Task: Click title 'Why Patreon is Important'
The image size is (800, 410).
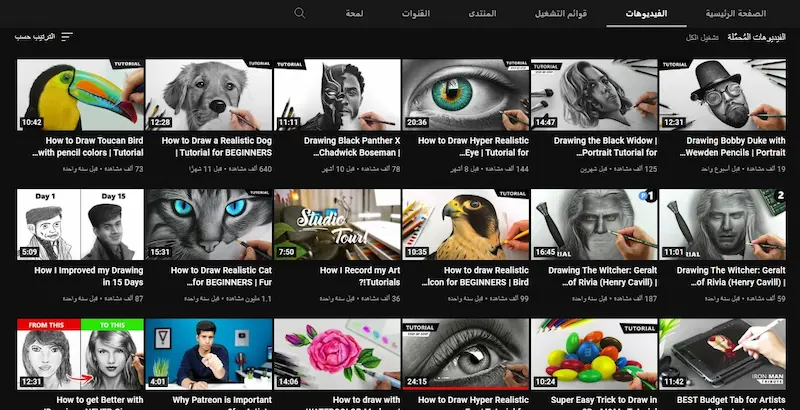Action: click(222, 400)
